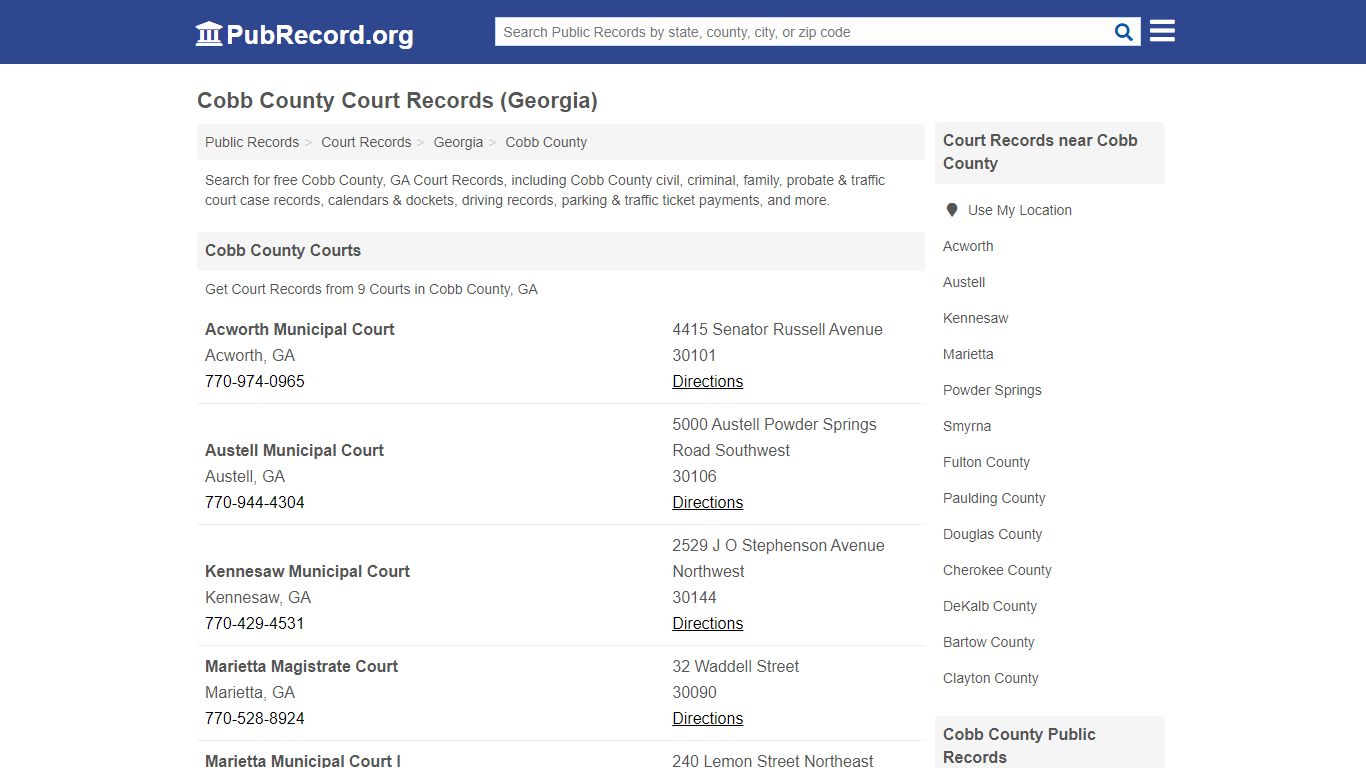The width and height of the screenshot is (1366, 768).
Task: Click Use My Location
Action: tap(1019, 210)
